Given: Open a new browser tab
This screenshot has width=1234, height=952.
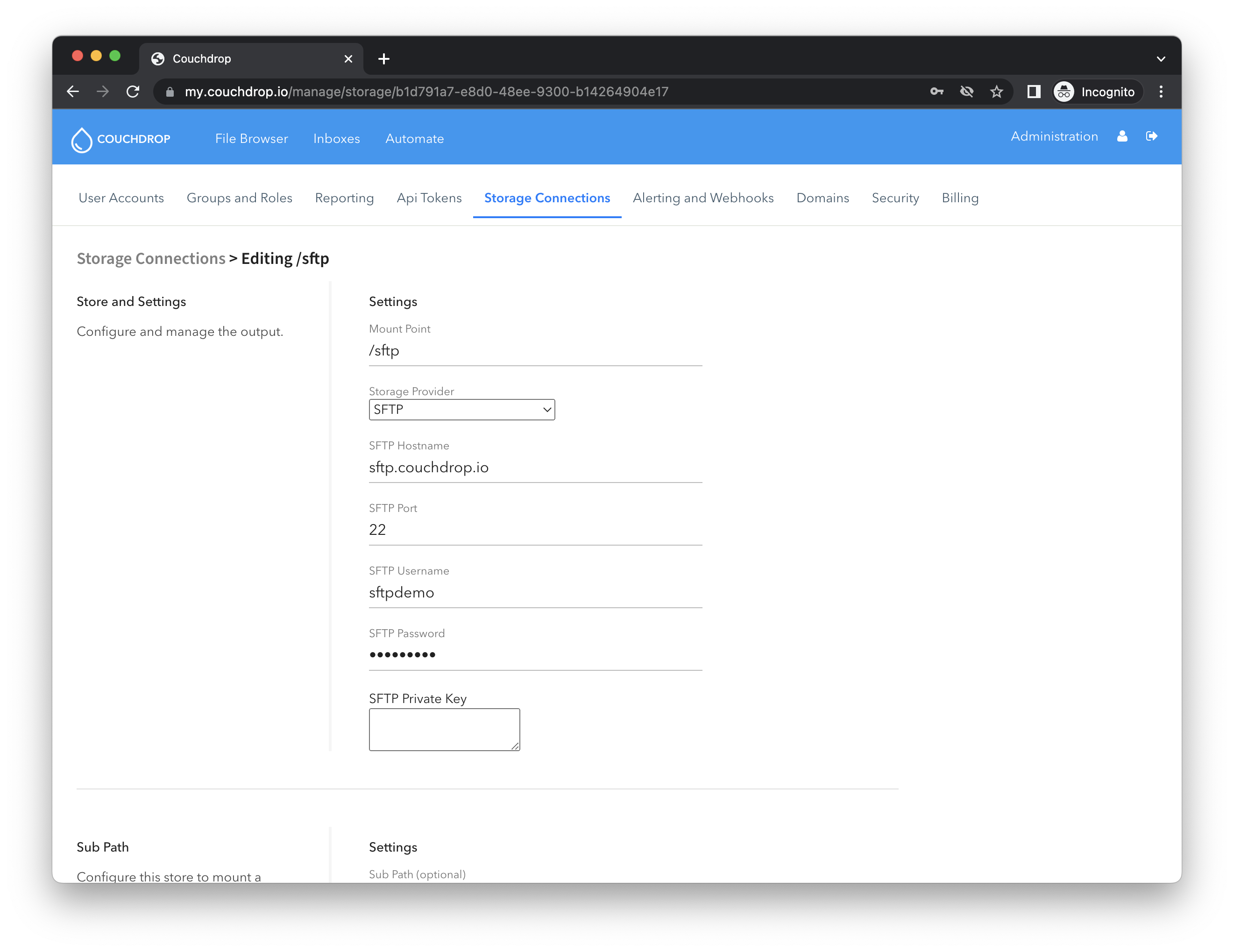Looking at the screenshot, I should point(383,59).
